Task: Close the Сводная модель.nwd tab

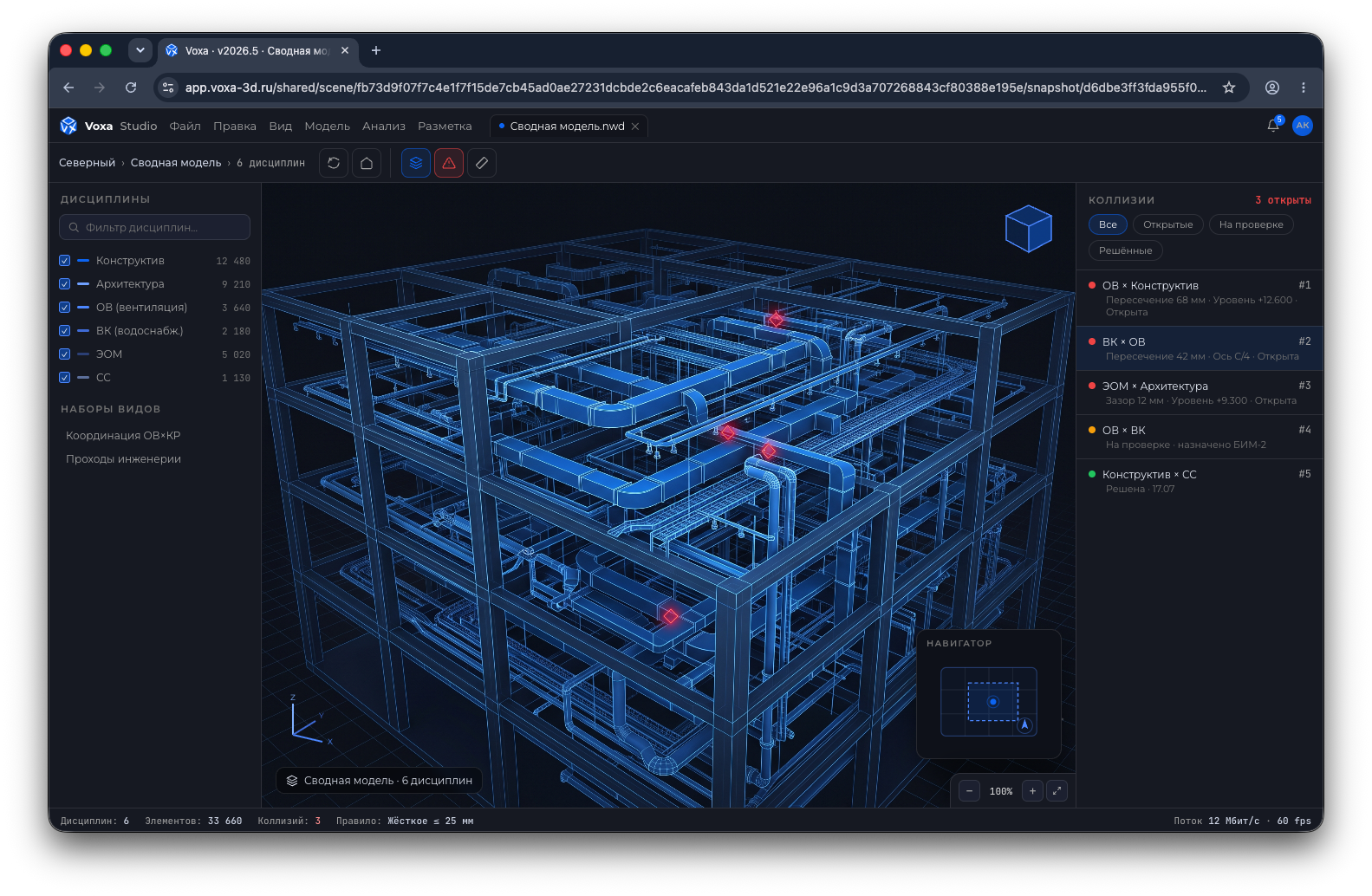Action: click(635, 127)
